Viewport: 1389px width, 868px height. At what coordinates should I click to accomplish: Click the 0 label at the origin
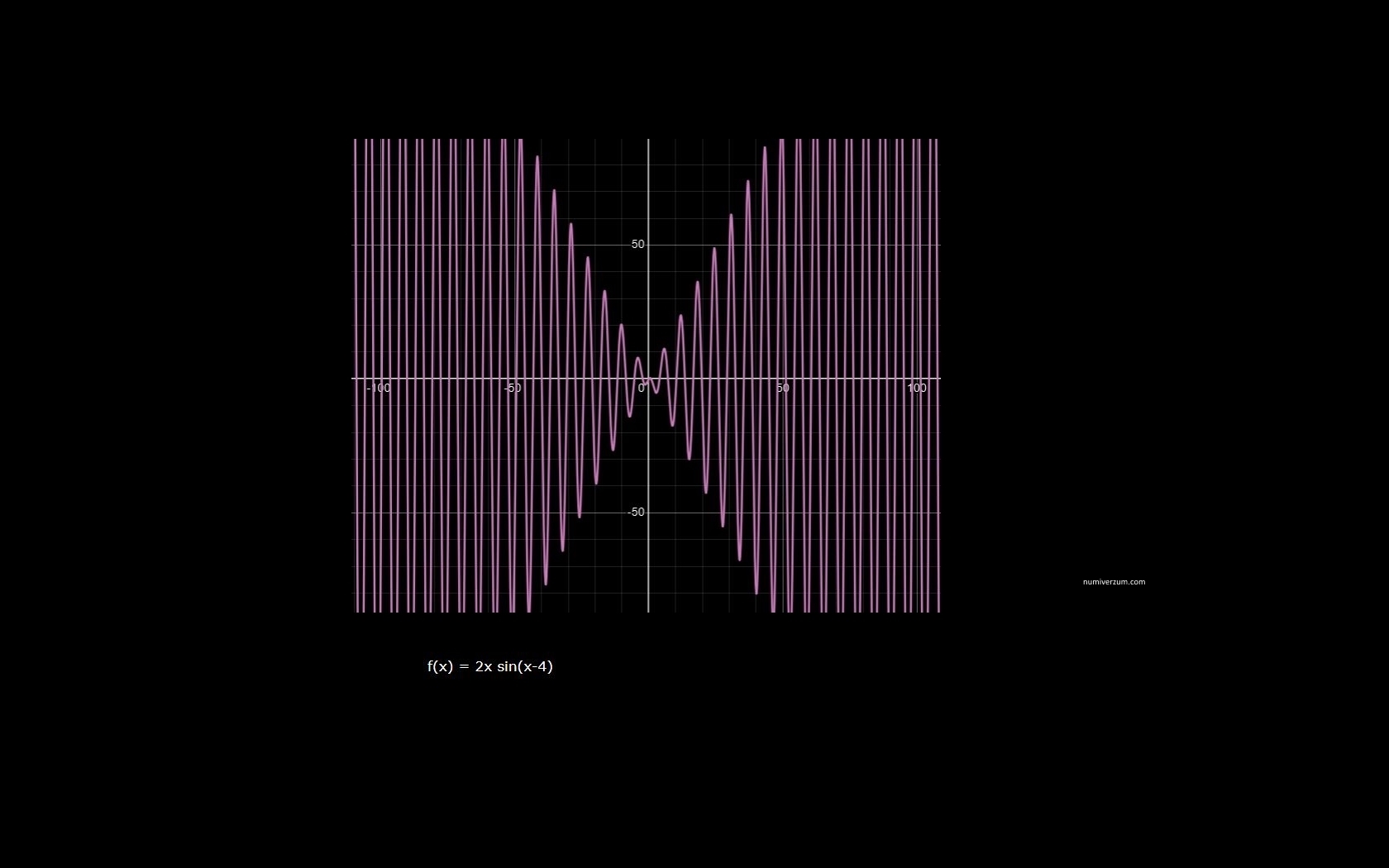coord(642,388)
